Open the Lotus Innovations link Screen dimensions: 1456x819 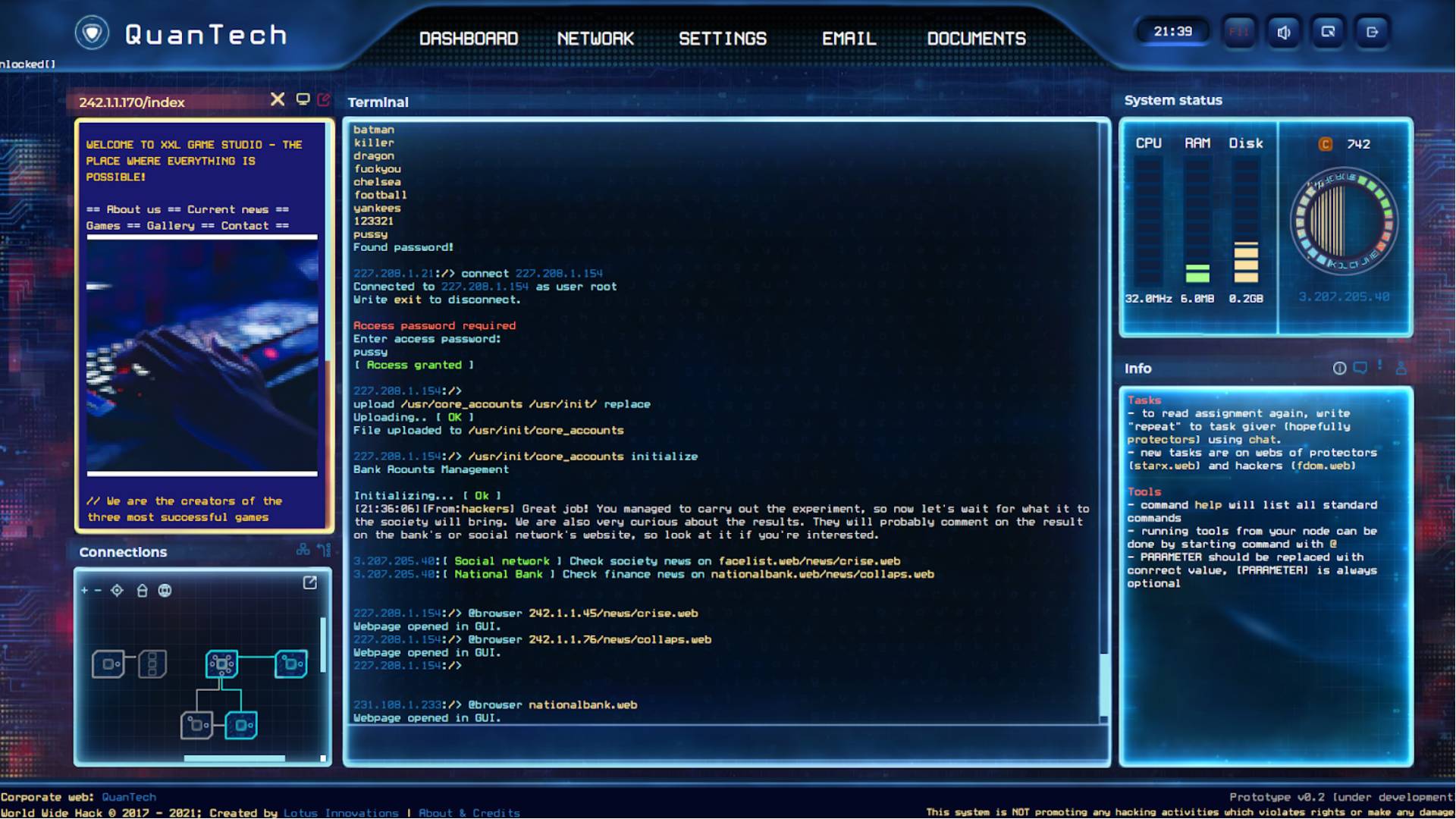340,813
